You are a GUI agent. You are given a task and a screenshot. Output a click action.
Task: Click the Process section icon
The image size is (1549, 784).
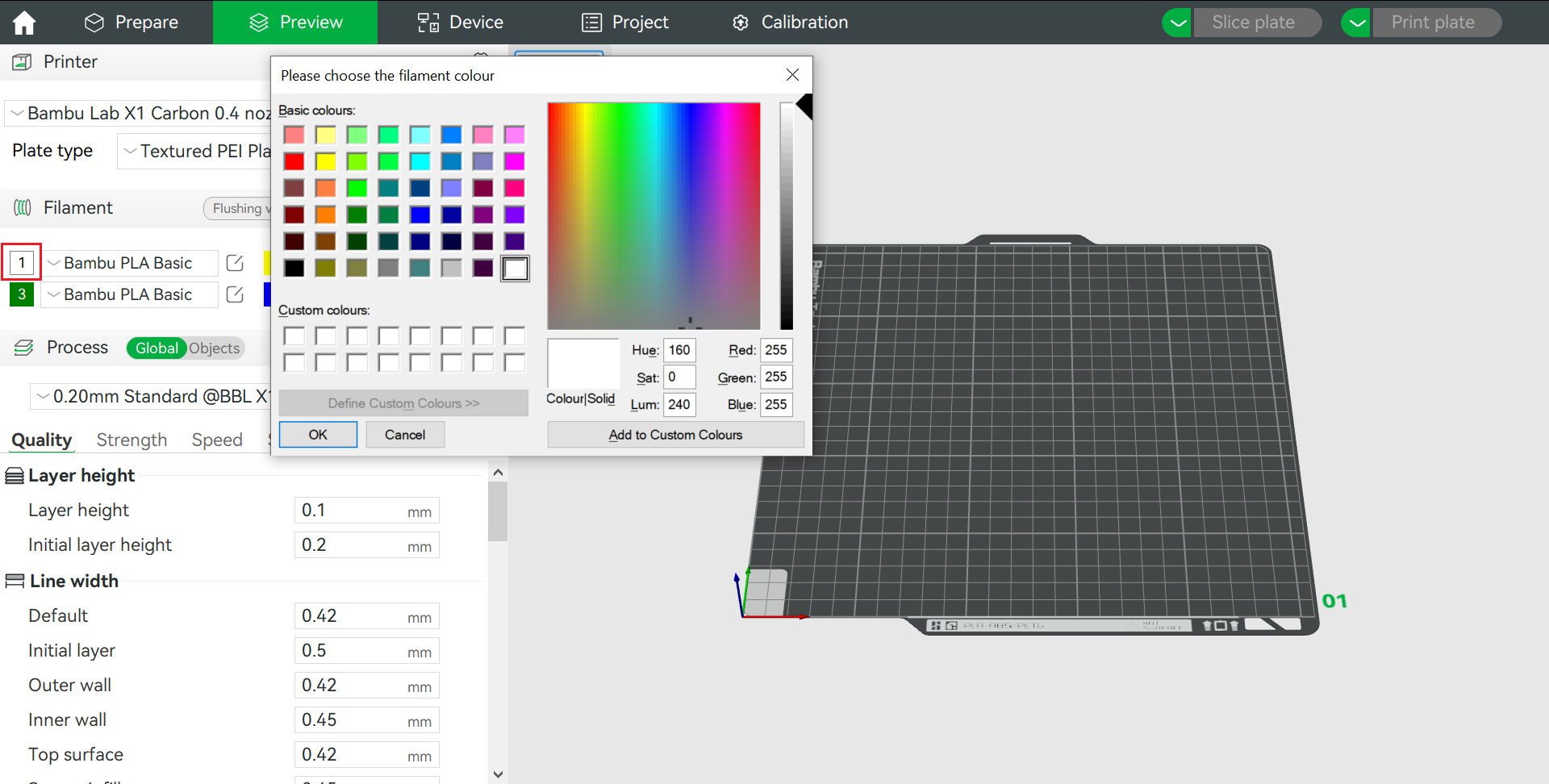(x=24, y=348)
